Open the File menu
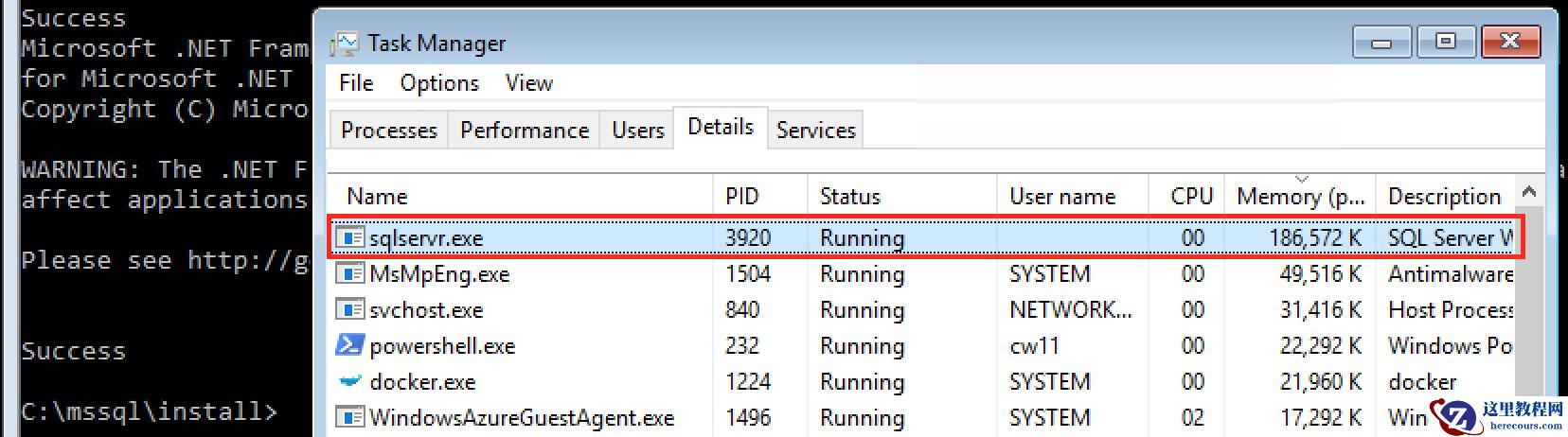 [x=356, y=83]
